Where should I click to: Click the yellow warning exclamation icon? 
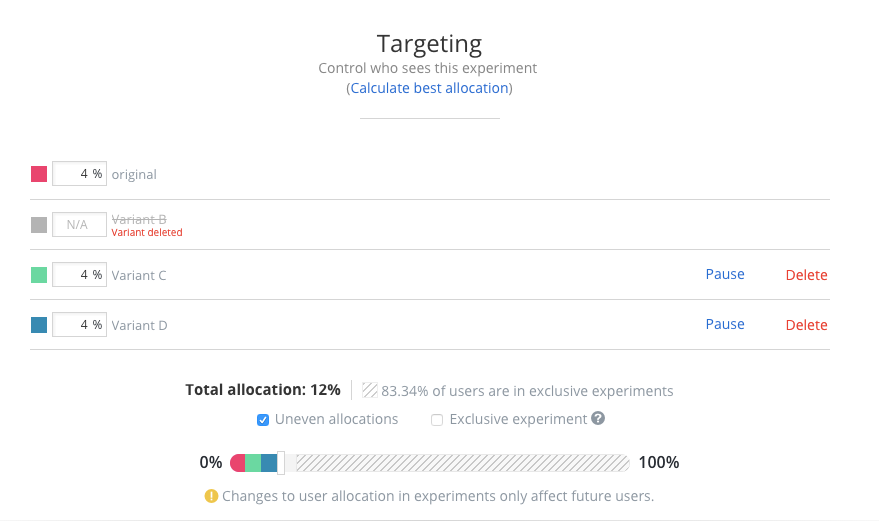point(211,496)
